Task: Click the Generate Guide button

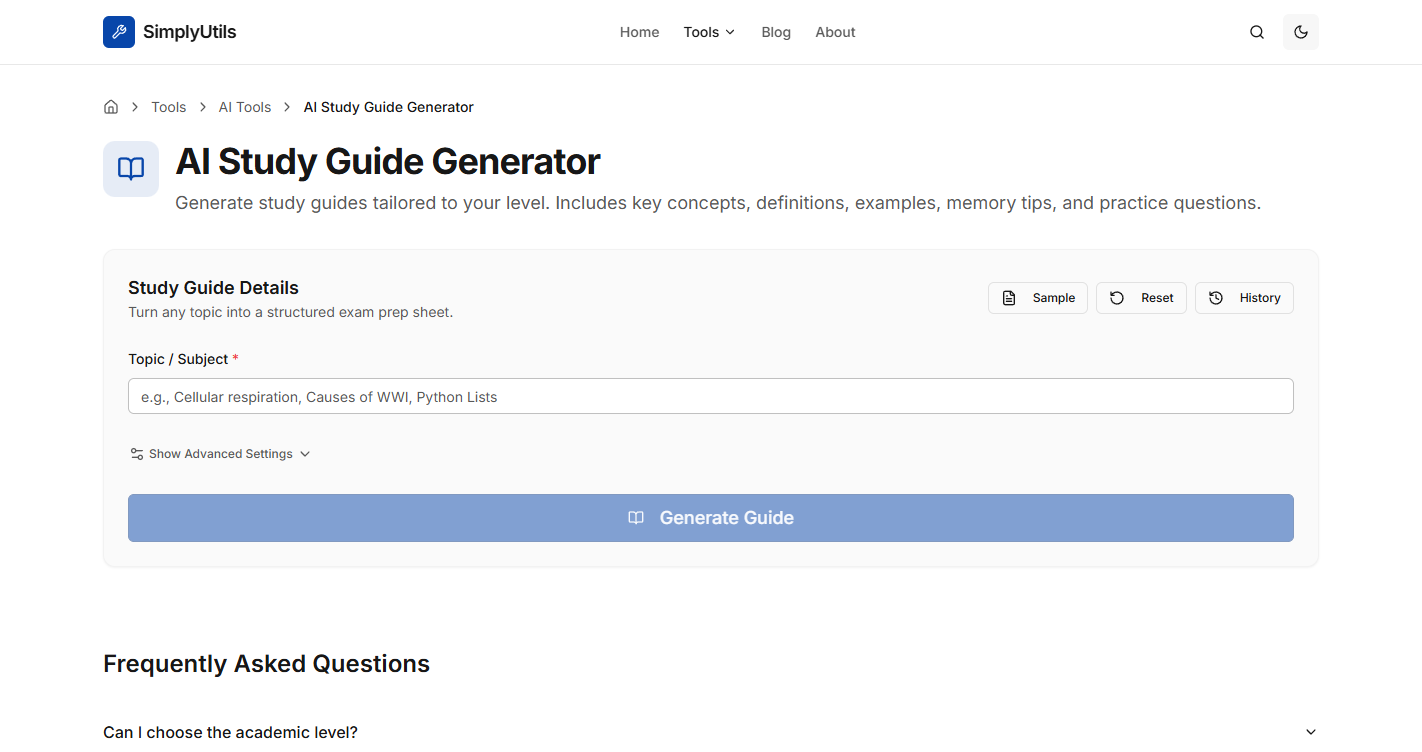Action: point(711,518)
